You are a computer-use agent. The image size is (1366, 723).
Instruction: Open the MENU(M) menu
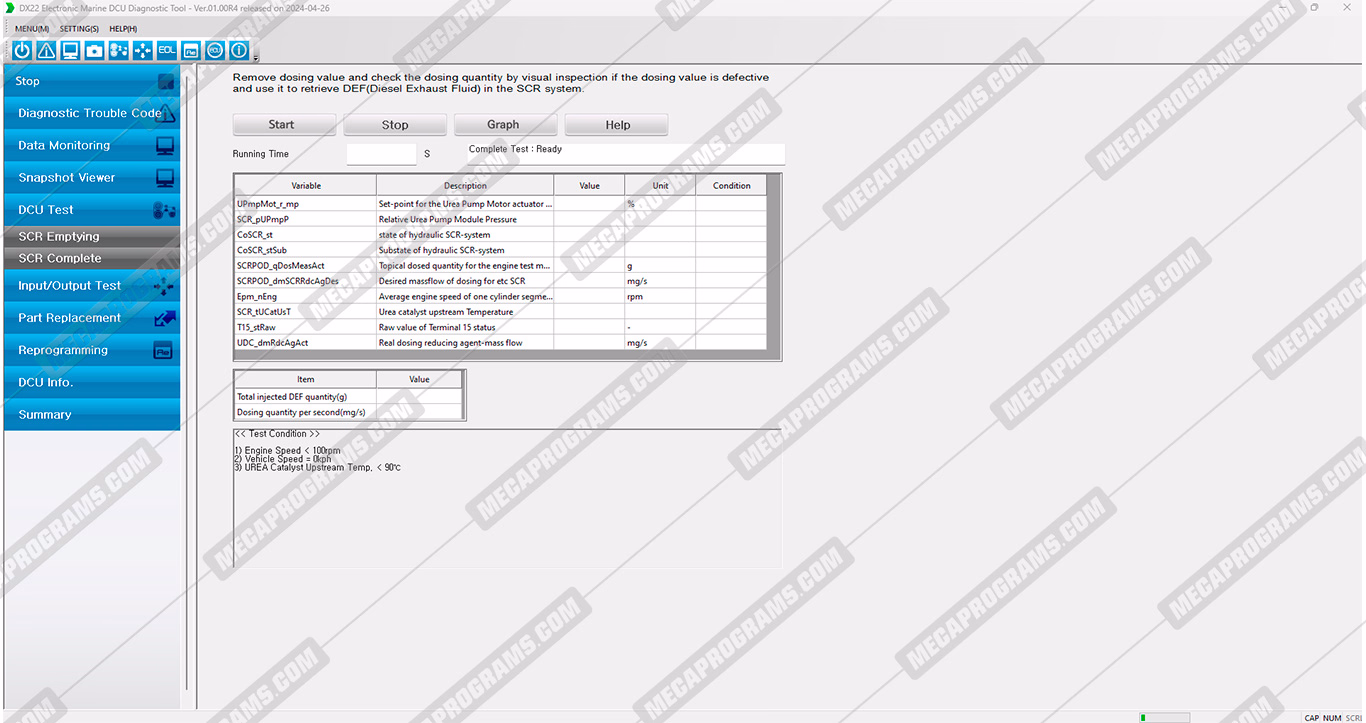(31, 29)
